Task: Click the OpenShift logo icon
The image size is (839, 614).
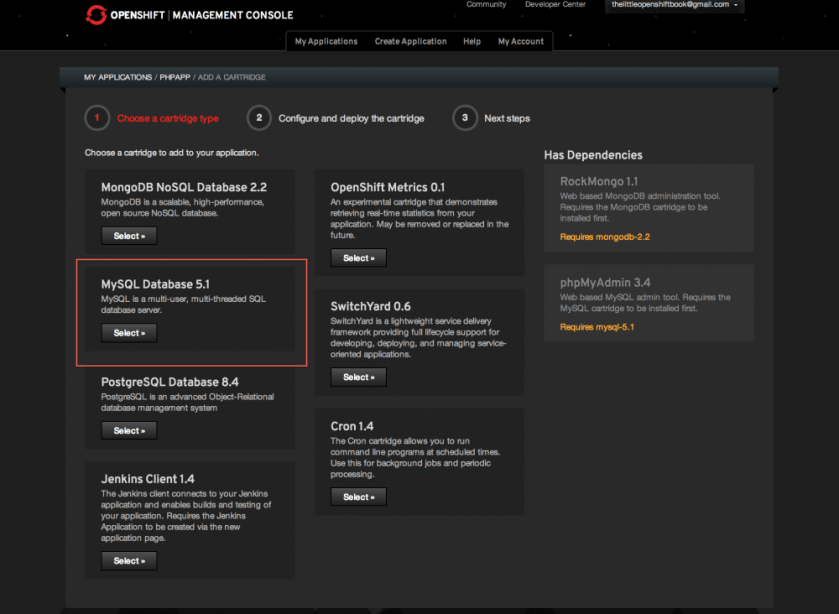Action: (97, 15)
